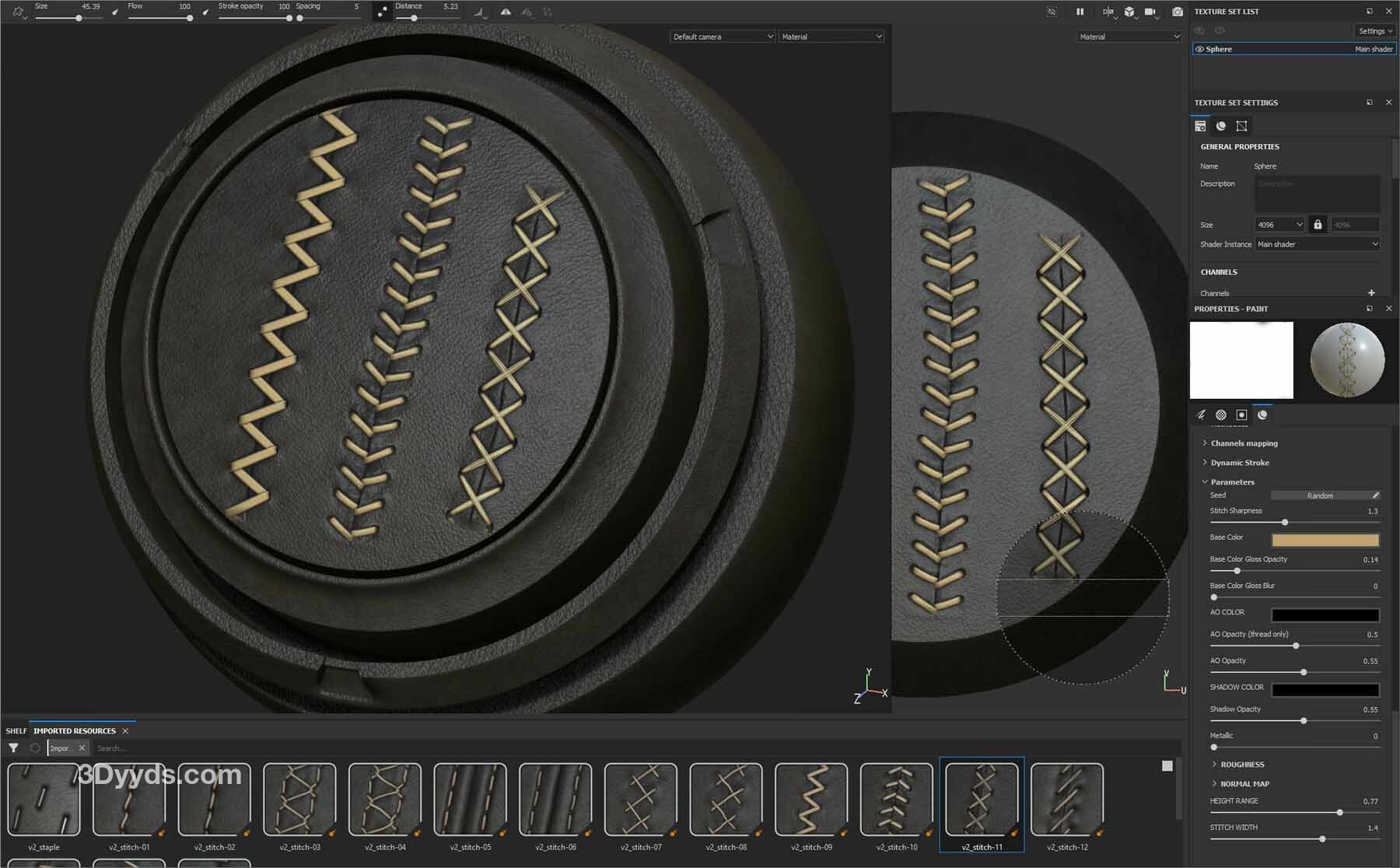Pause the viewport rendering
1400x868 pixels.
click(x=1080, y=12)
